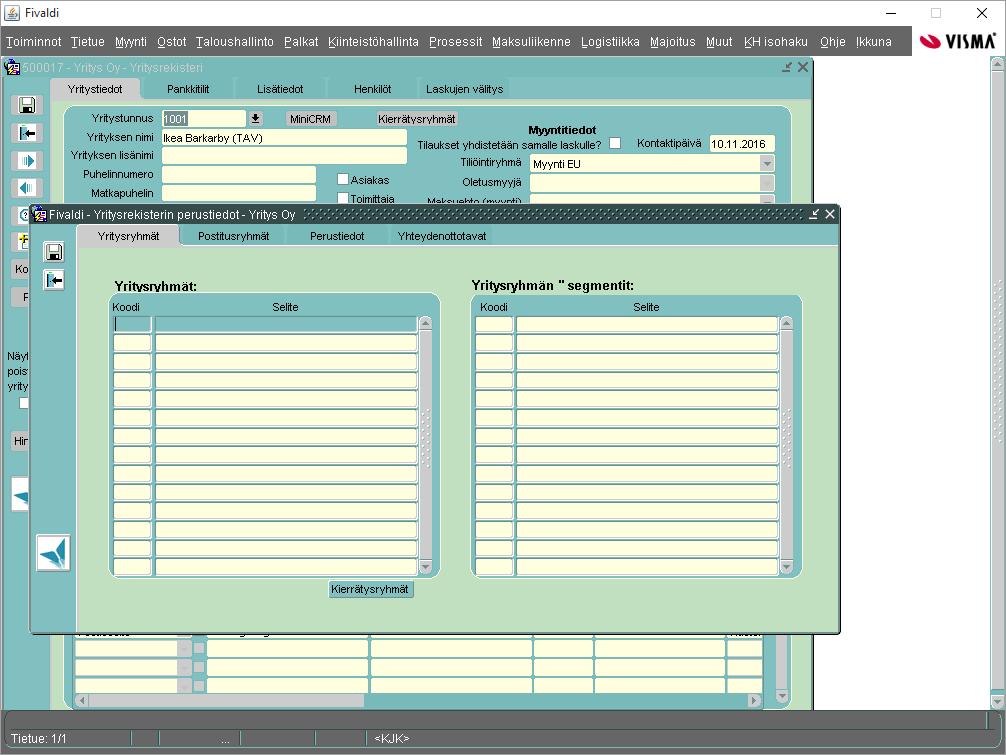This screenshot has height=755, width=1006.
Task: Open Ikkuna menu
Action: (874, 42)
